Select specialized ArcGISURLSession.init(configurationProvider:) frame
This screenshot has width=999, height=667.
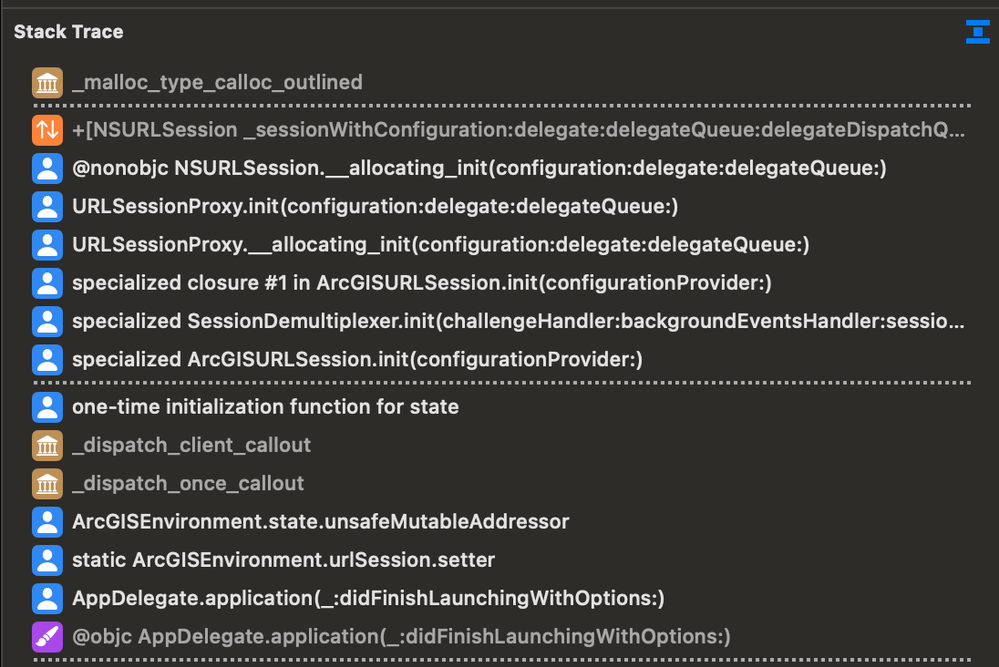(357, 359)
